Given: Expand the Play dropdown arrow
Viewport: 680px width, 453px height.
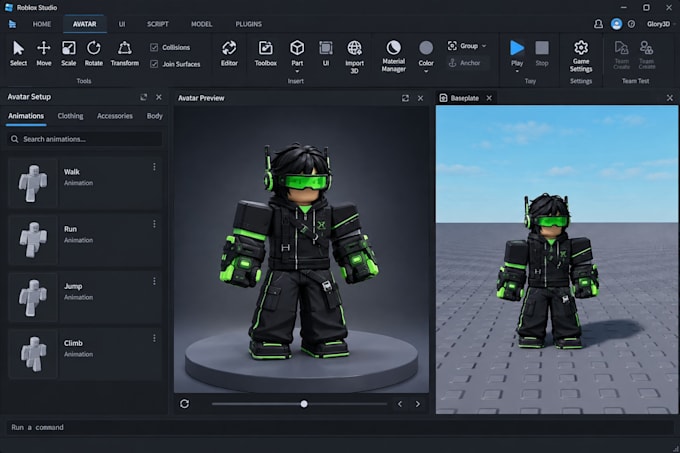Looking at the screenshot, I should 517,72.
